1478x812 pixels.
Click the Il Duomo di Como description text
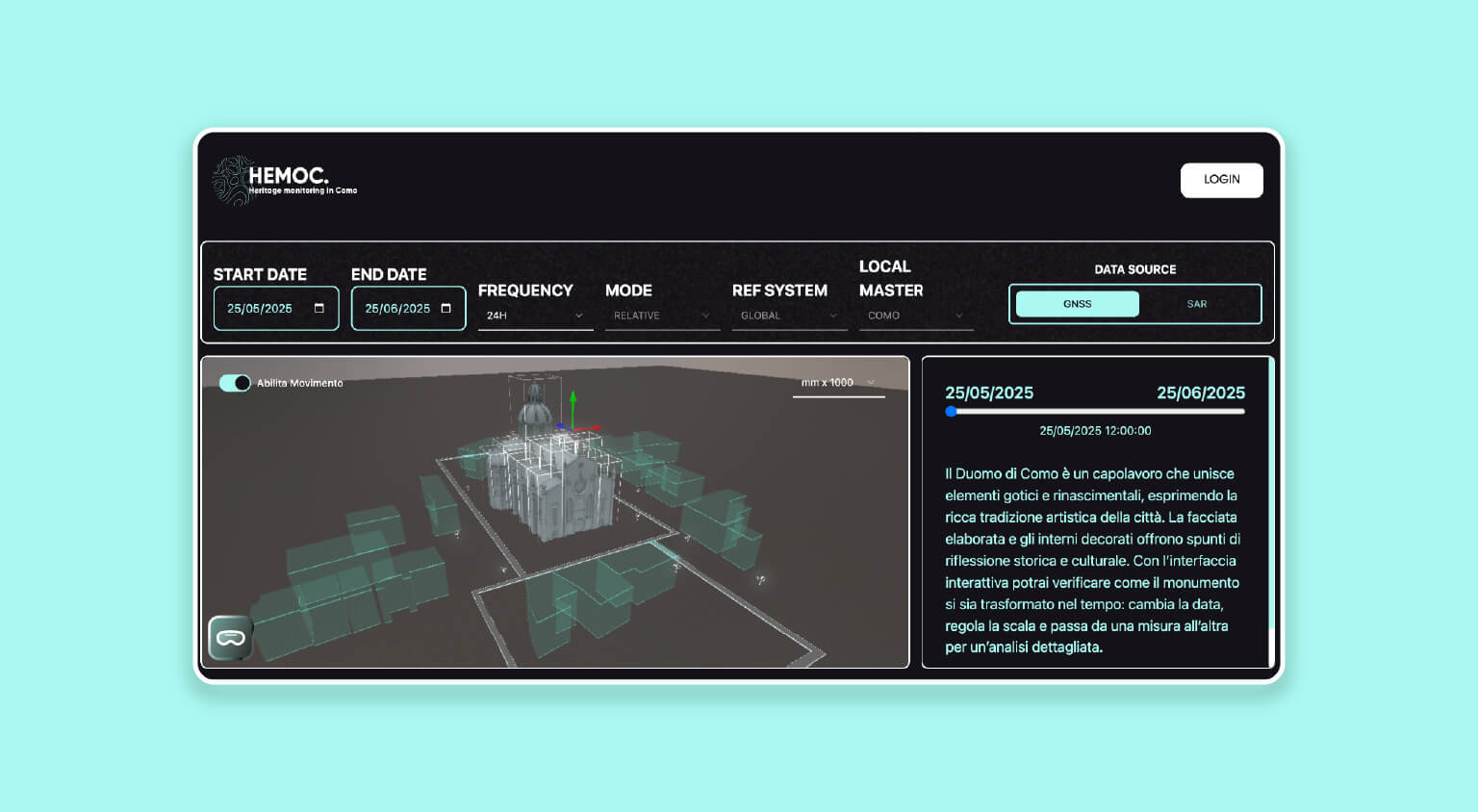point(1092,560)
